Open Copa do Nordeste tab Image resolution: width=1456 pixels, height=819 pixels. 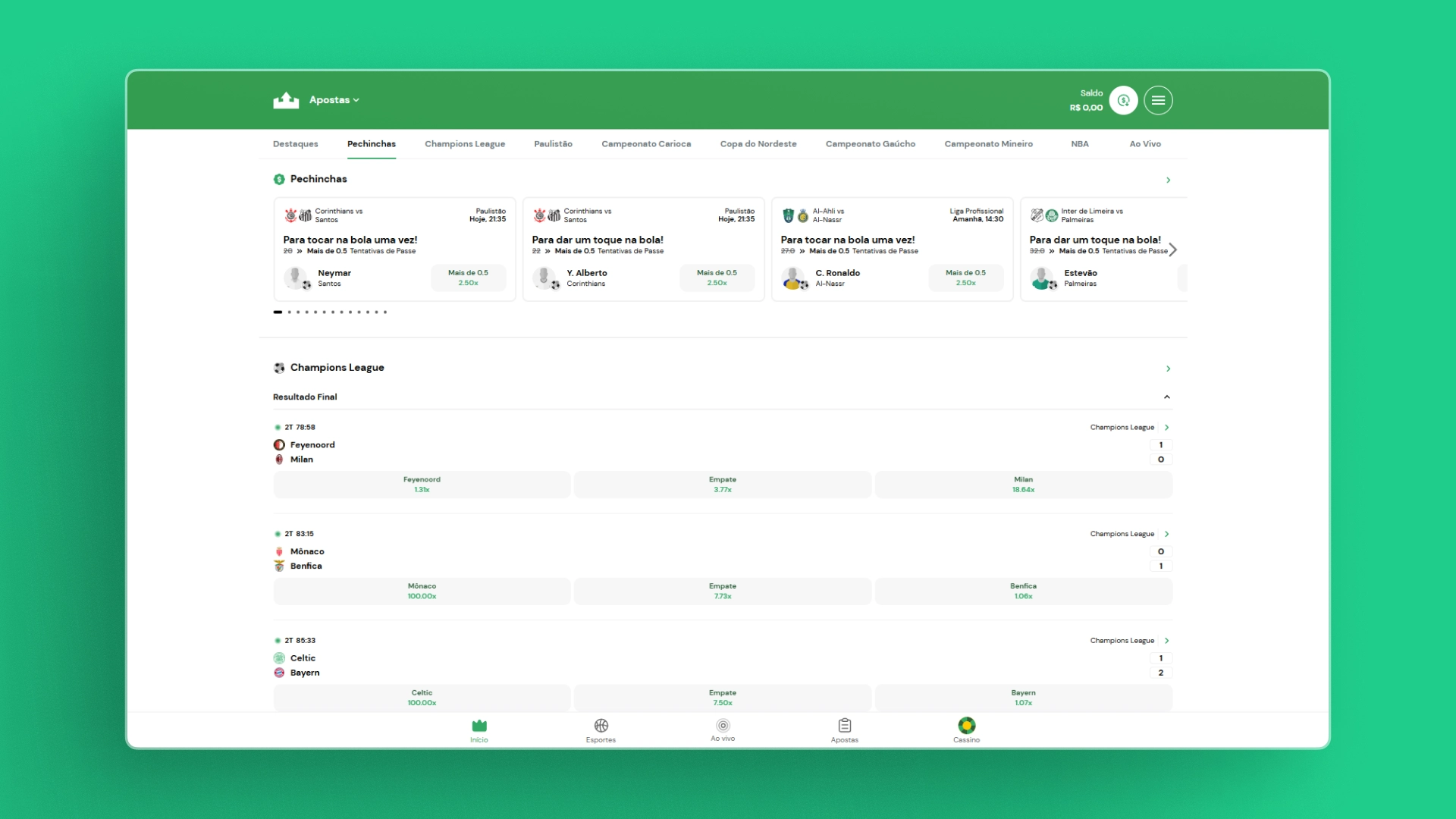click(x=758, y=144)
